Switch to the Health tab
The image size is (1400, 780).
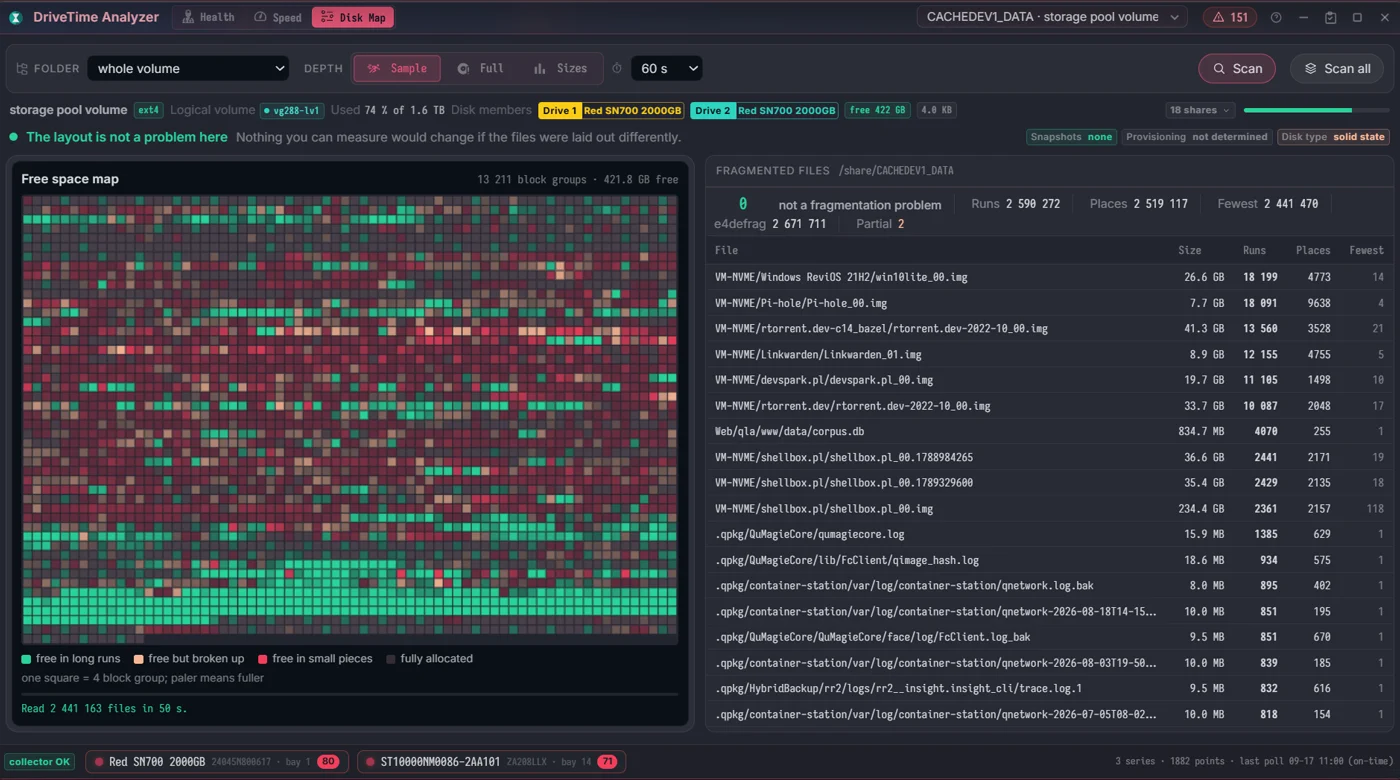click(207, 17)
